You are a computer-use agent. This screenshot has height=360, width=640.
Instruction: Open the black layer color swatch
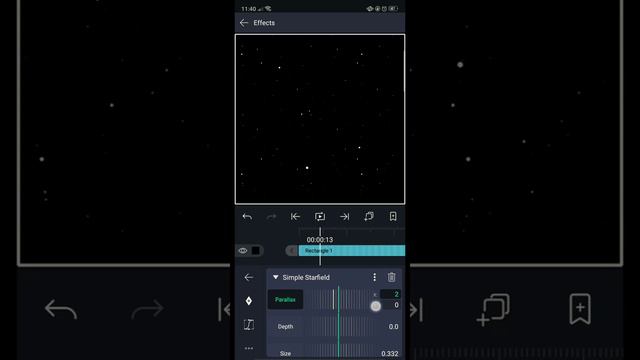tap(256, 251)
